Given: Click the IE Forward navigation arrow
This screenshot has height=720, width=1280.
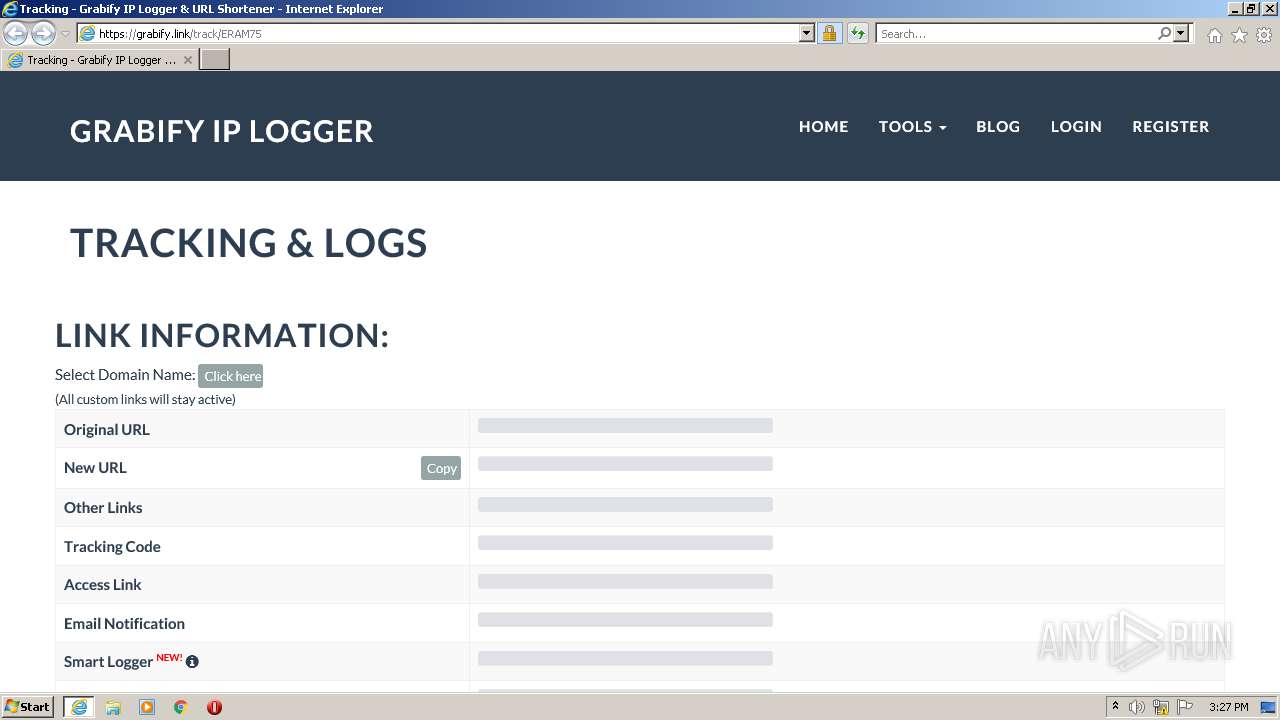Looking at the screenshot, I should (x=43, y=33).
